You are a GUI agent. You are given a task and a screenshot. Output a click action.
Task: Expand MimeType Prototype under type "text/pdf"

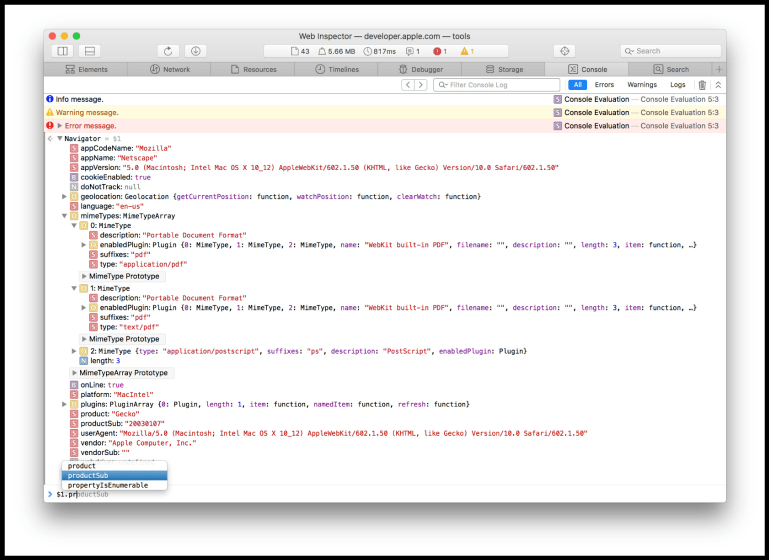[x=123, y=339]
